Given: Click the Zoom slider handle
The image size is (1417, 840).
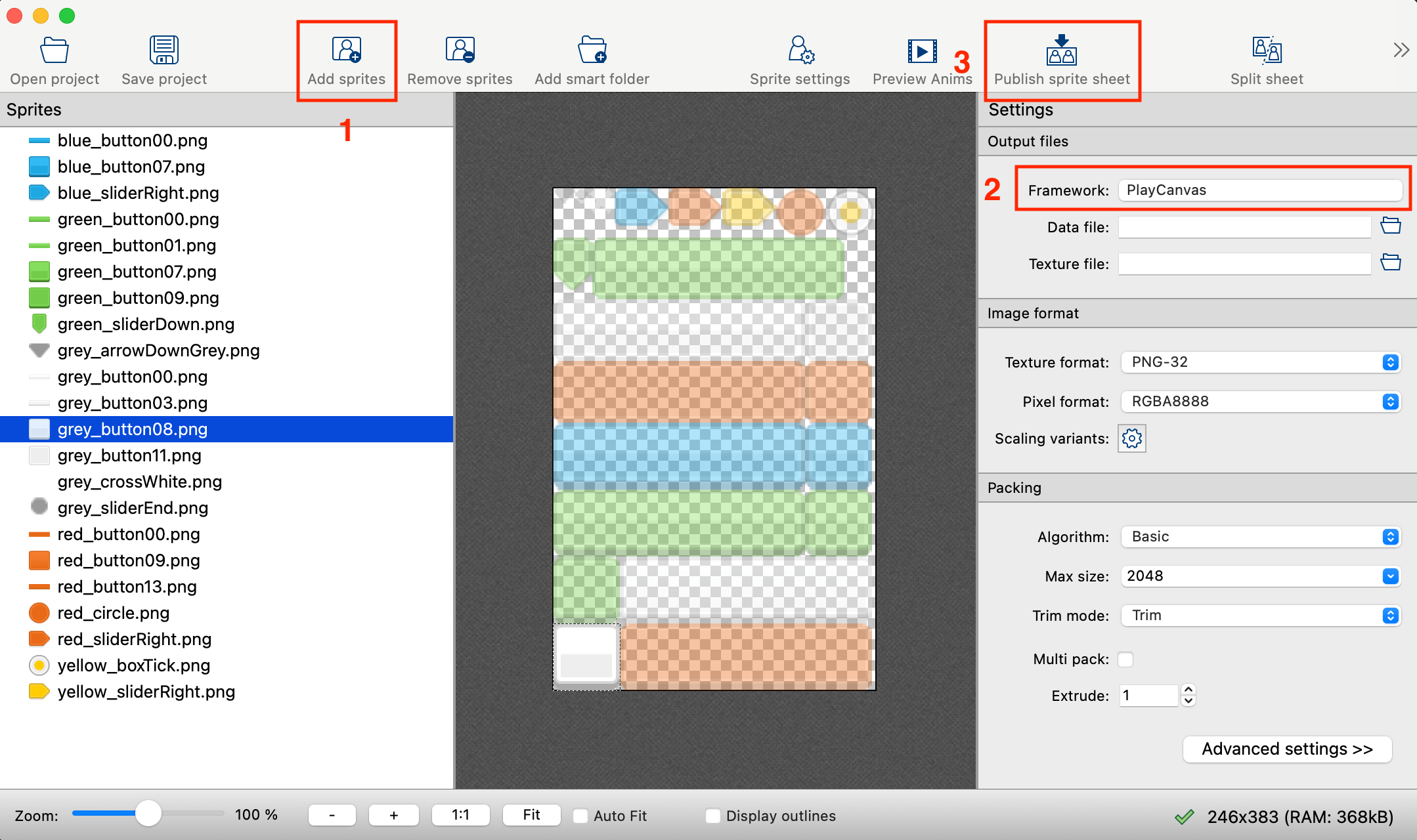Looking at the screenshot, I should 148,814.
